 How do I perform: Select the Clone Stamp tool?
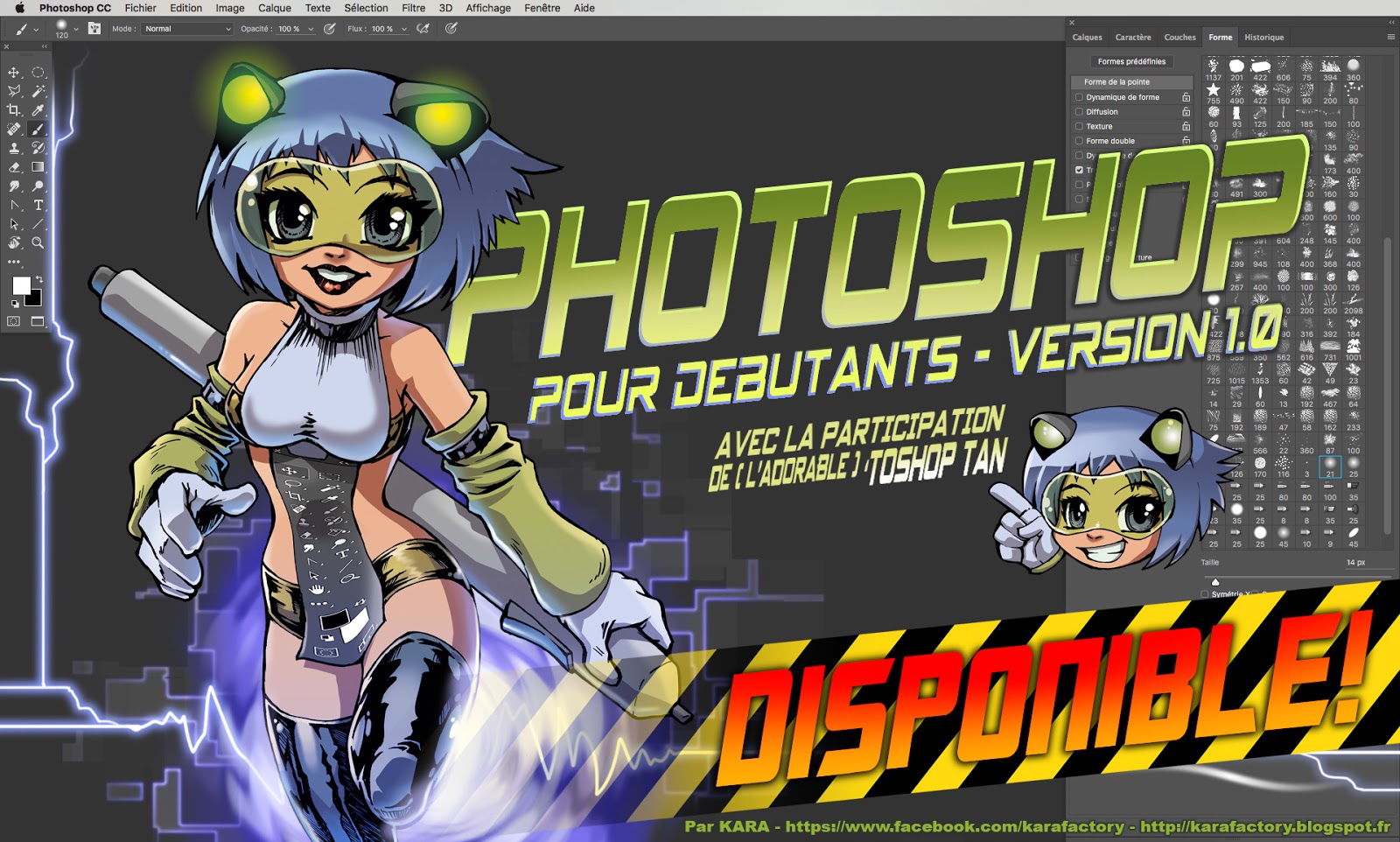tap(14, 148)
